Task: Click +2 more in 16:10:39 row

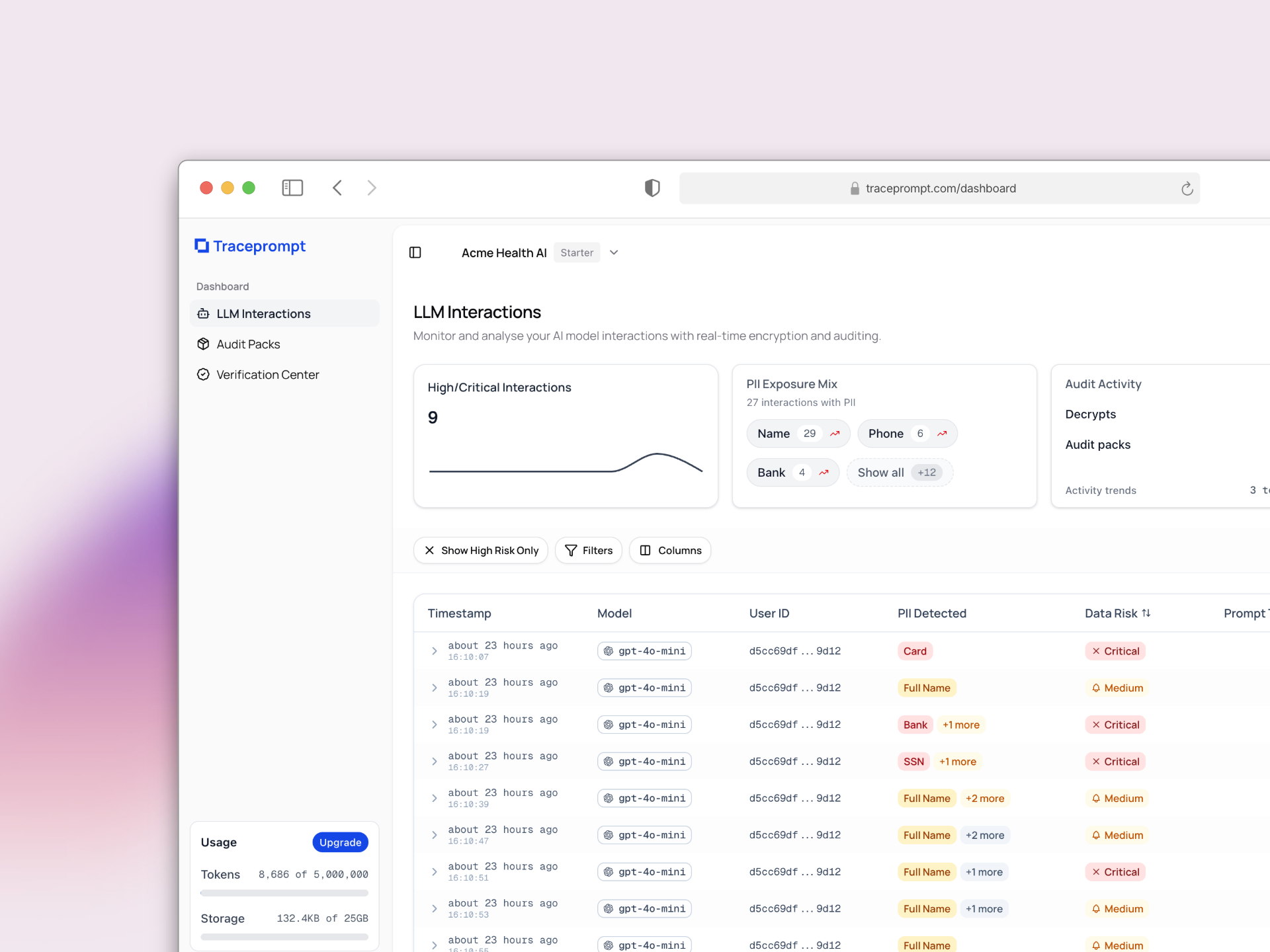Action: (985, 799)
